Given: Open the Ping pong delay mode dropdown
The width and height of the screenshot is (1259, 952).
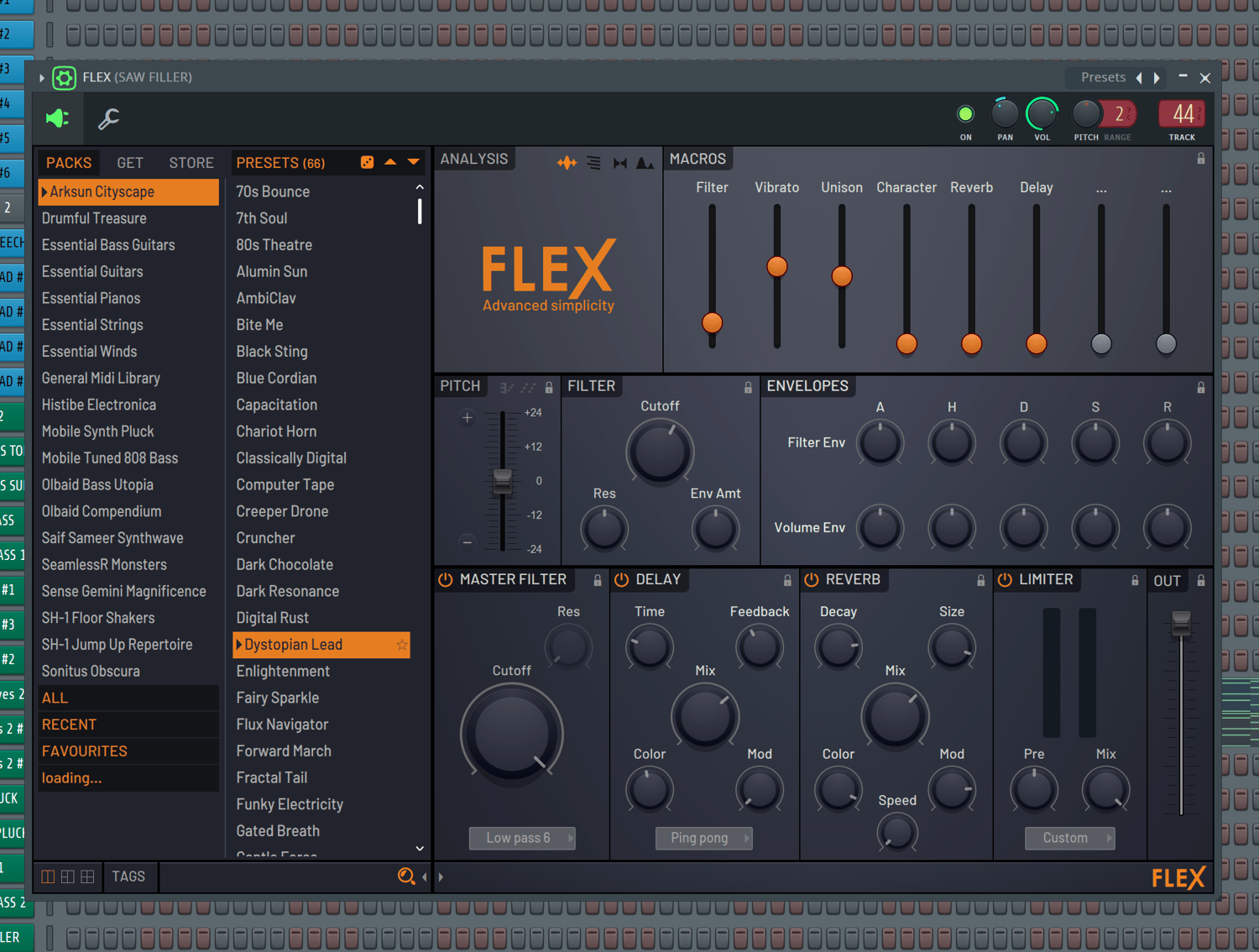Looking at the screenshot, I should 703,838.
